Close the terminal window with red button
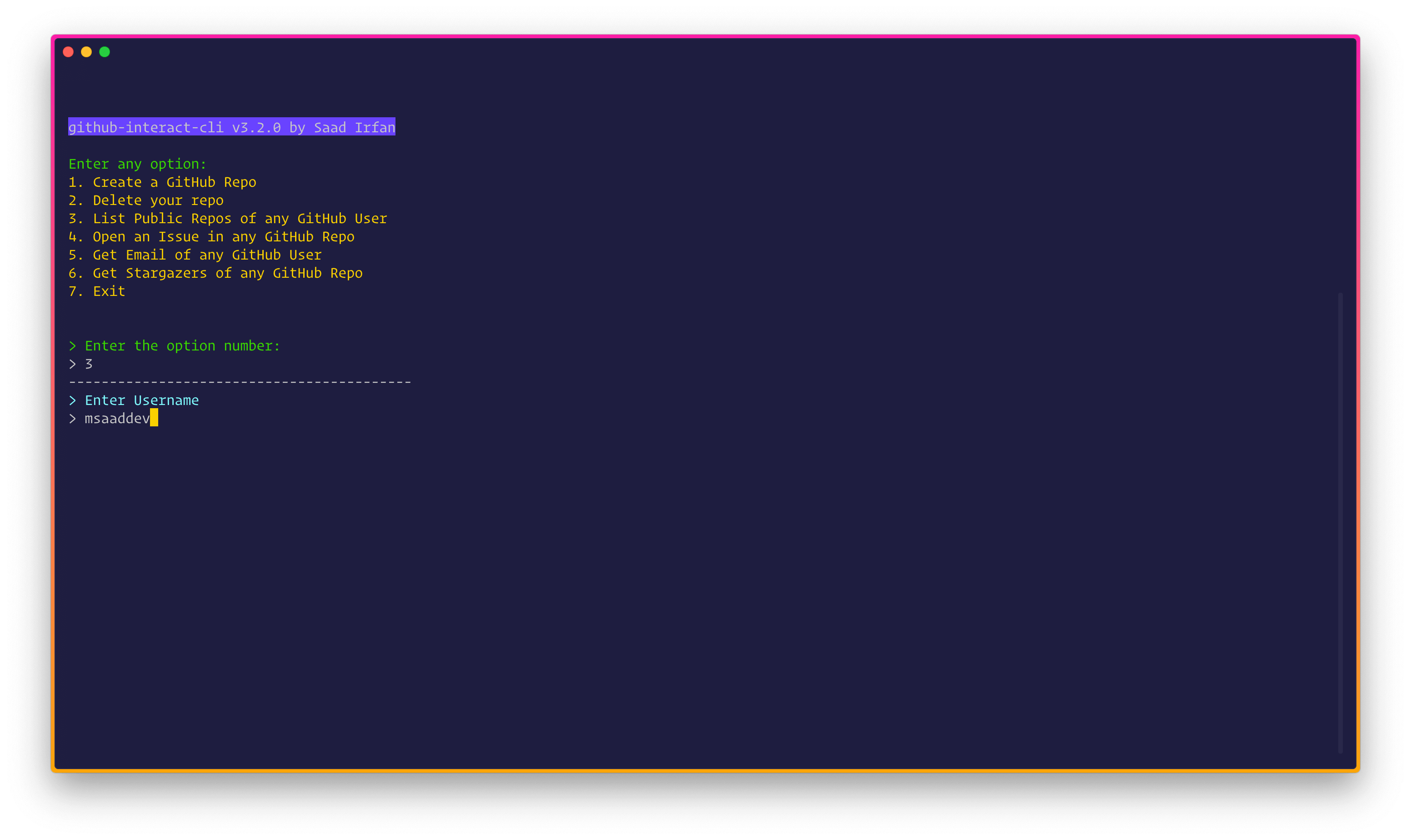 (69, 52)
